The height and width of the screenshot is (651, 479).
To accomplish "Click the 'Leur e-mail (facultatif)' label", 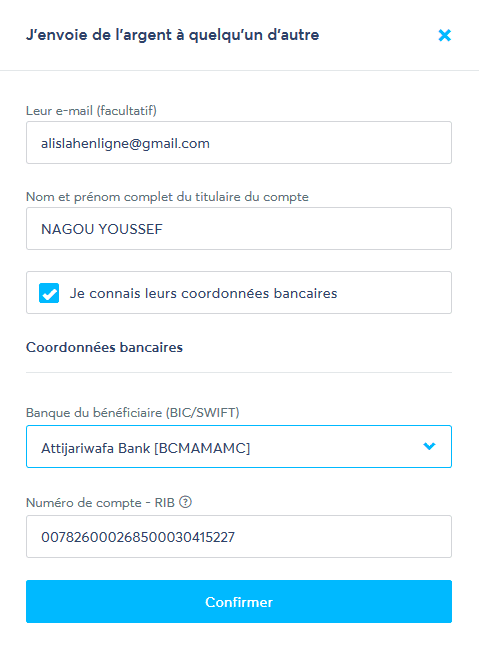I will point(91,110).
